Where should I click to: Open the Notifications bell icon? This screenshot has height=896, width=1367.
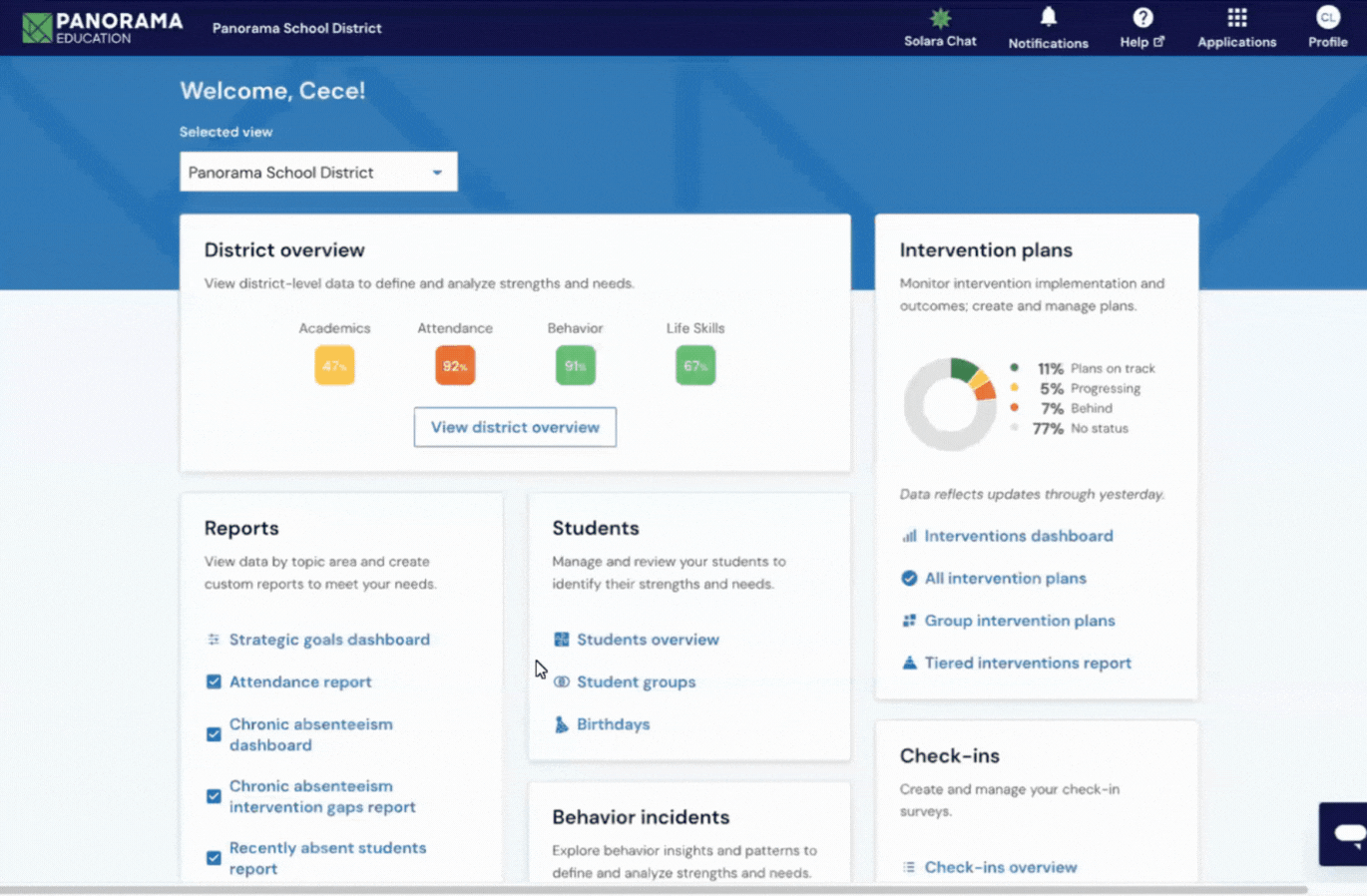click(x=1048, y=17)
